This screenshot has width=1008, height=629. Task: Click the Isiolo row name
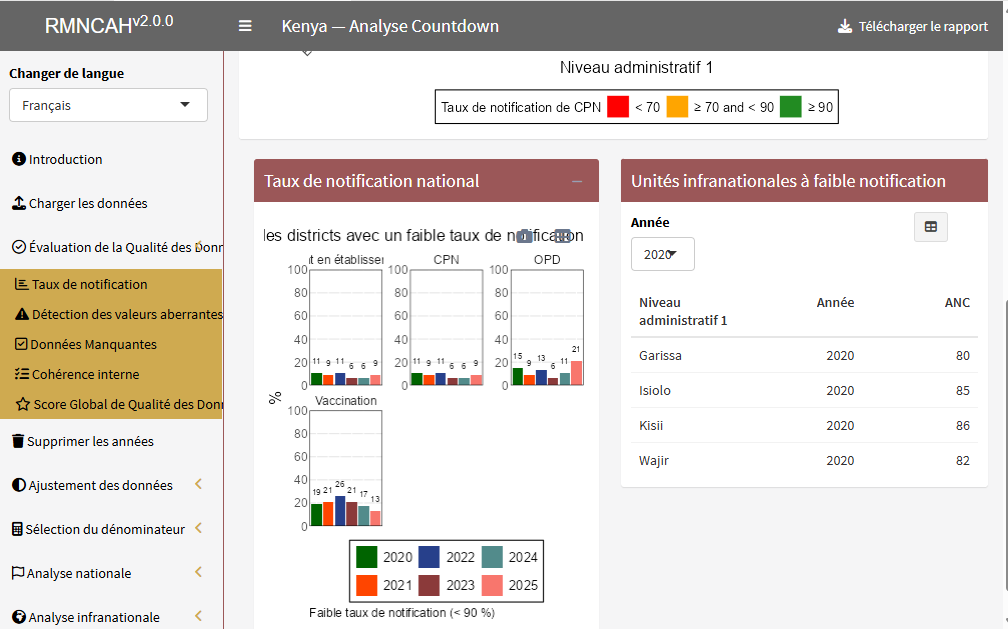(x=654, y=390)
